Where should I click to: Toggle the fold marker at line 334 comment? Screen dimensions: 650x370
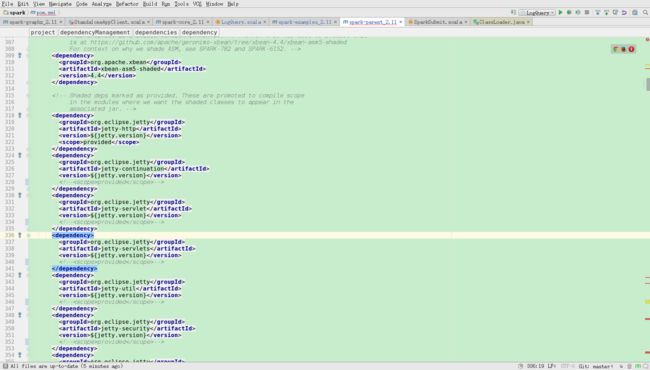pos(27,222)
